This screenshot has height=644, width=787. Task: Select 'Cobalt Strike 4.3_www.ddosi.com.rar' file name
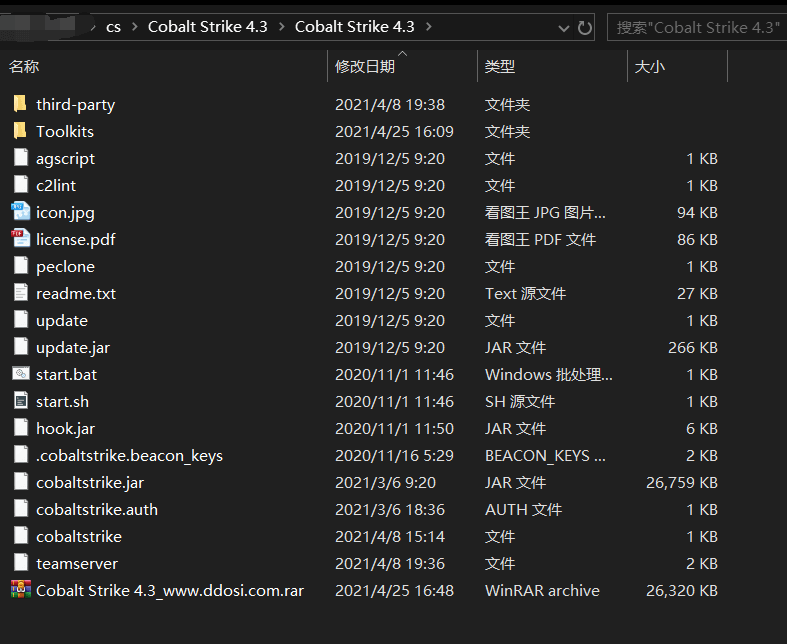point(170,590)
